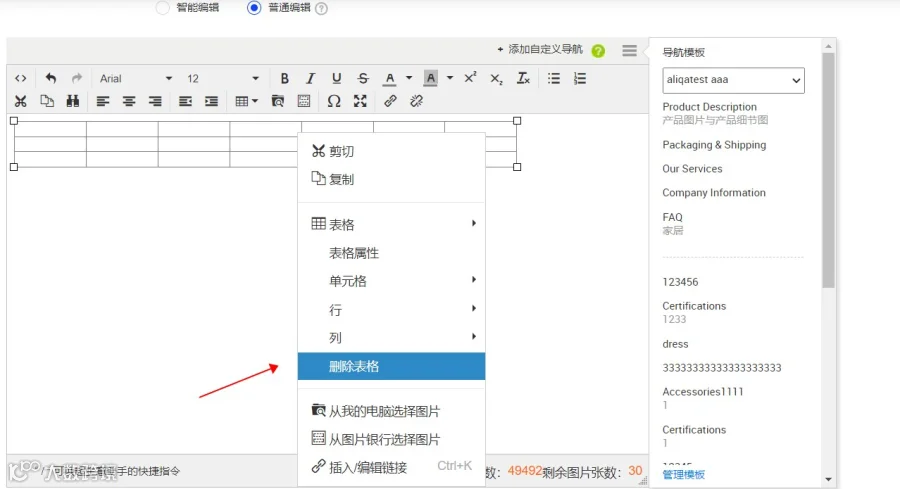Open the Arial font family dropdown
Image resolution: width=900 pixels, height=489 pixels.
pyautogui.click(x=135, y=79)
